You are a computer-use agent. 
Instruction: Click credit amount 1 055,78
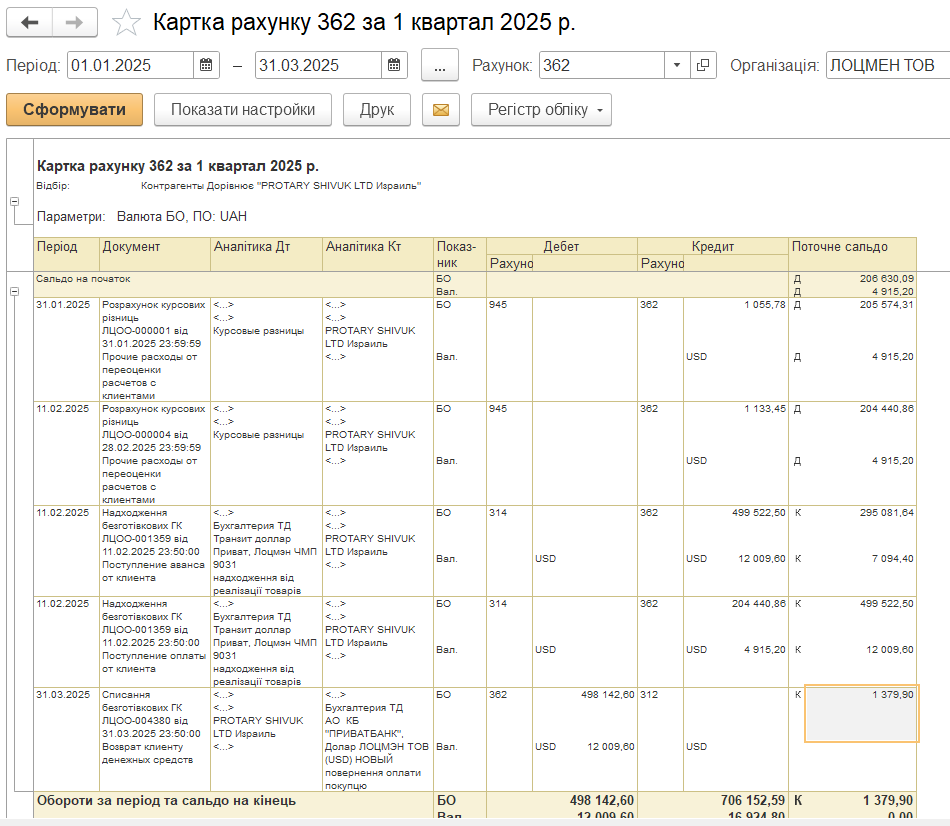tap(765, 304)
